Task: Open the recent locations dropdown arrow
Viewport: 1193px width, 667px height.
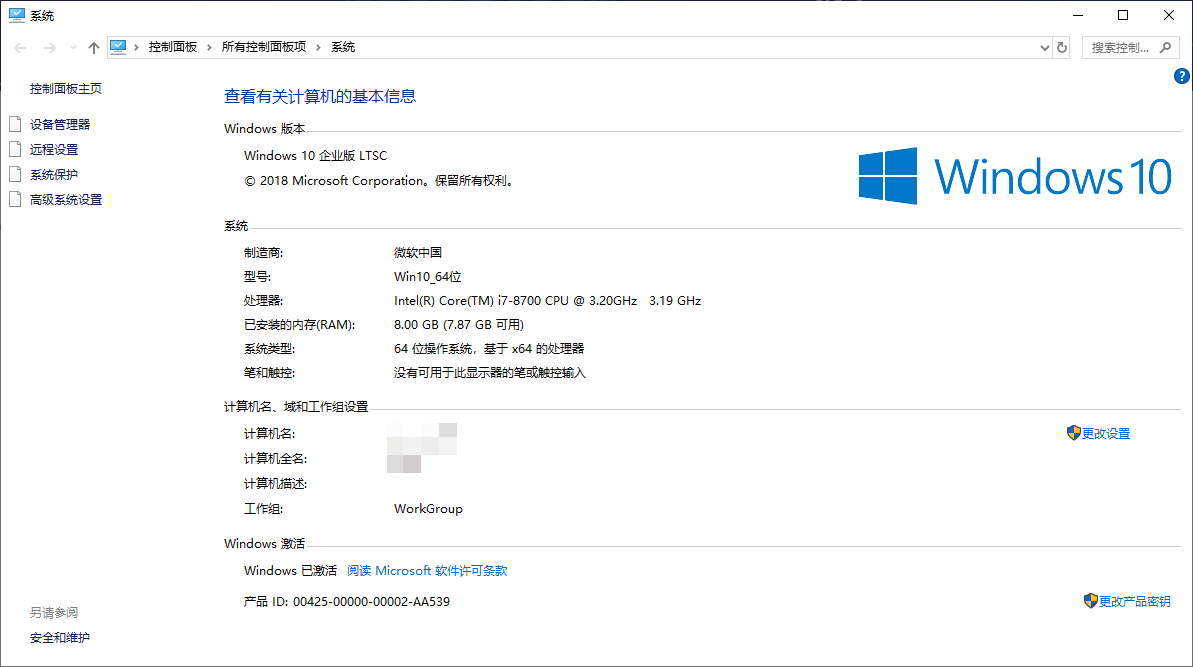Action: pyautogui.click(x=73, y=48)
